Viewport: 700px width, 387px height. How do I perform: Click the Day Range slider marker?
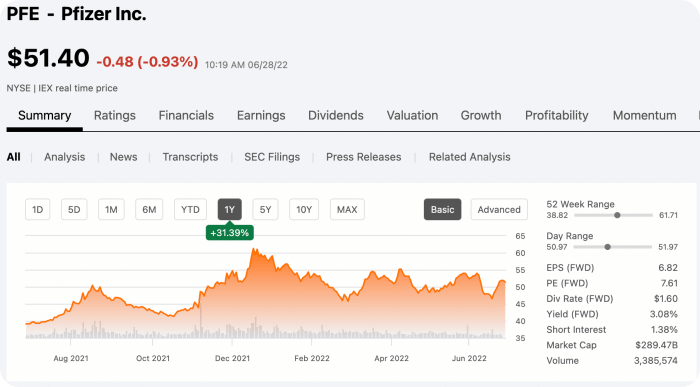(607, 247)
